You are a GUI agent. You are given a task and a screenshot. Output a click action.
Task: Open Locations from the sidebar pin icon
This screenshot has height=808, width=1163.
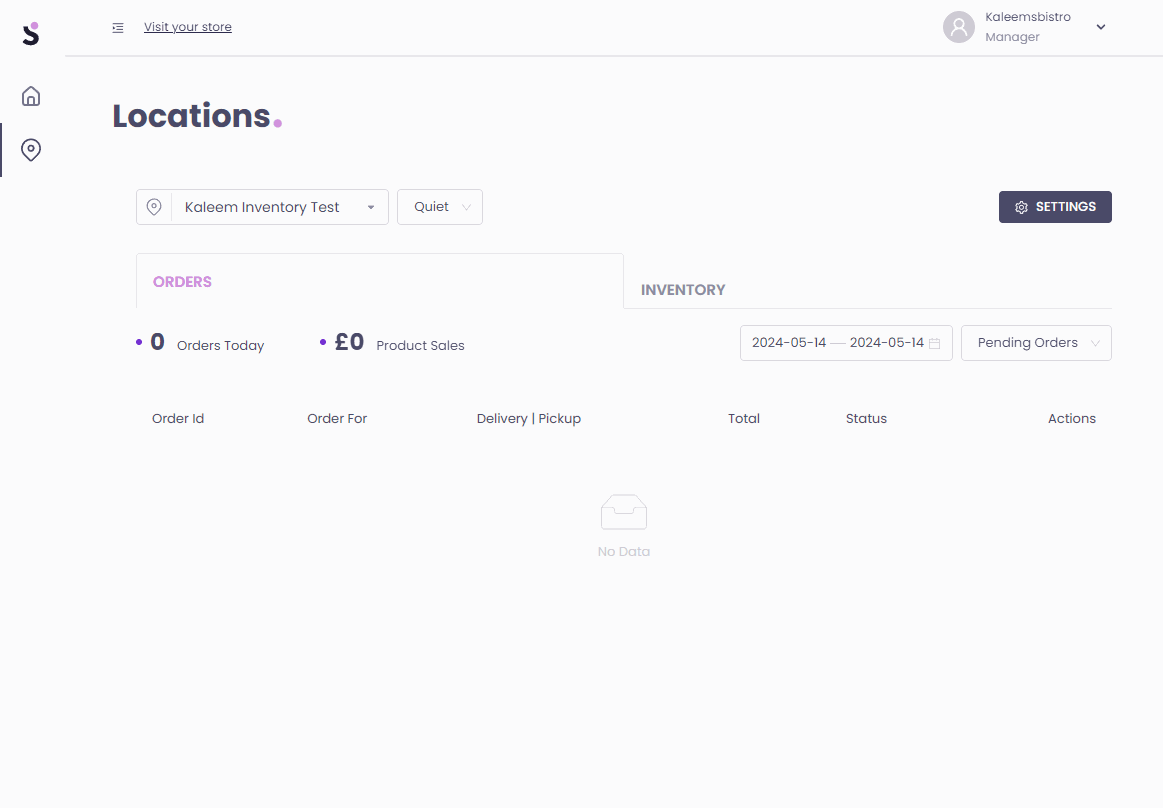(x=31, y=150)
